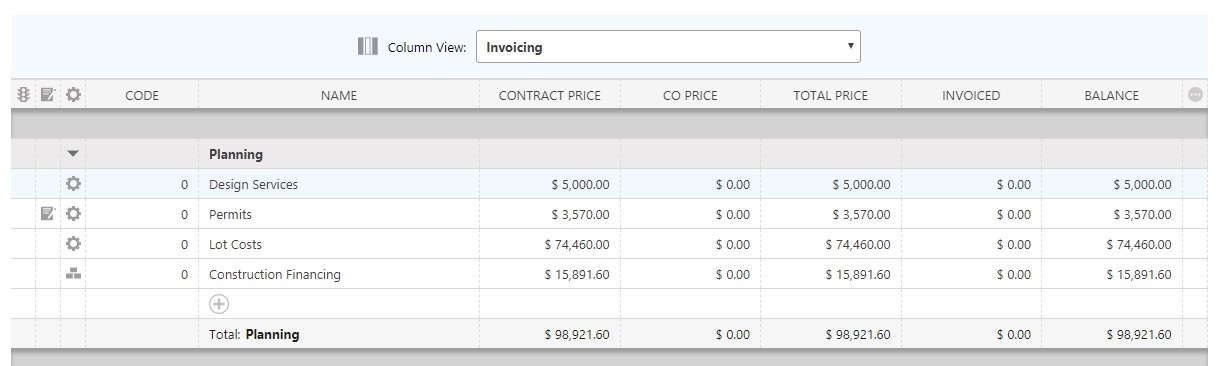This screenshot has width=1221, height=366.
Task: Click Construction Financing total price cell
Action: [x=831, y=275]
